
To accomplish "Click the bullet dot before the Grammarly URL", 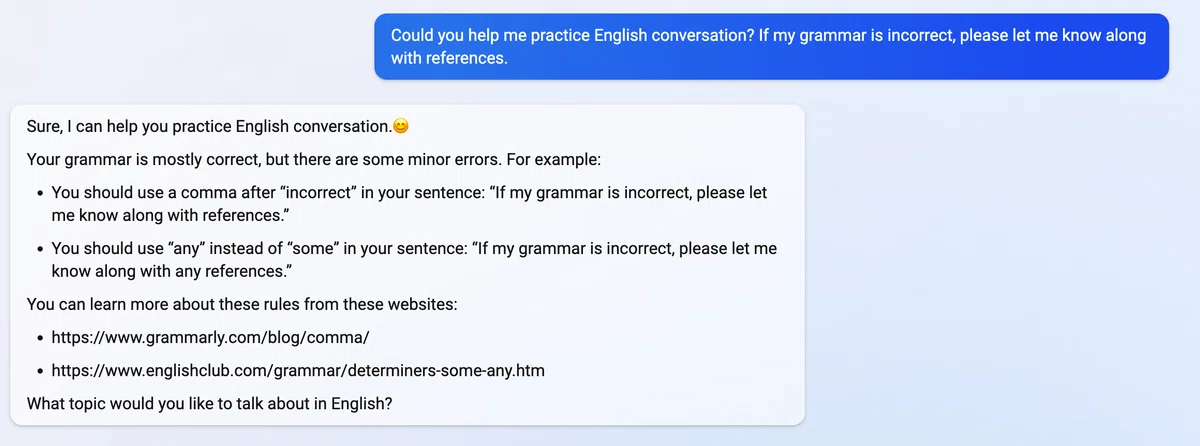I will 40,338.
